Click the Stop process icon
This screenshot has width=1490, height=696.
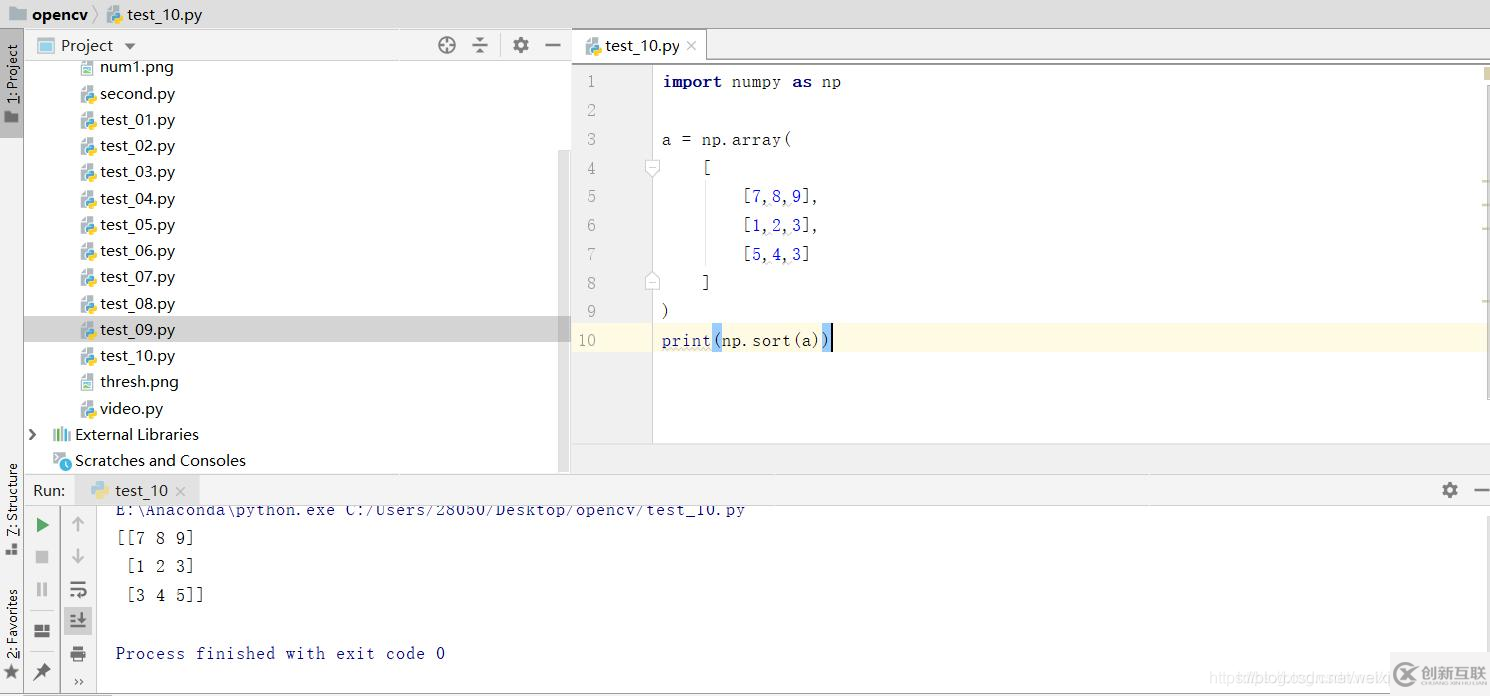(x=42, y=557)
